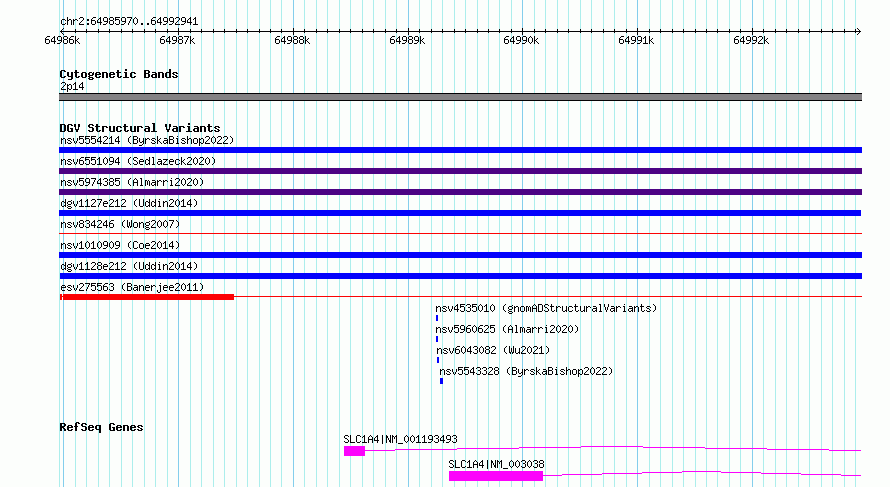This screenshot has height=487, width=890.
Task: Click the purple bar for nsv5974385
Action: click(460, 192)
